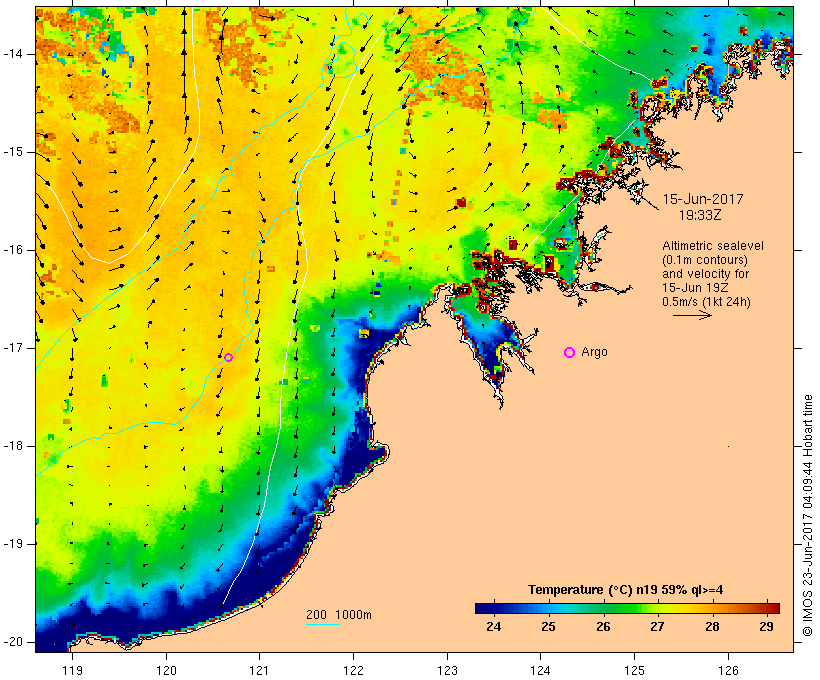This screenshot has height=680, width=820.
Task: Click the longitude axis label '121'
Action: coord(259,670)
